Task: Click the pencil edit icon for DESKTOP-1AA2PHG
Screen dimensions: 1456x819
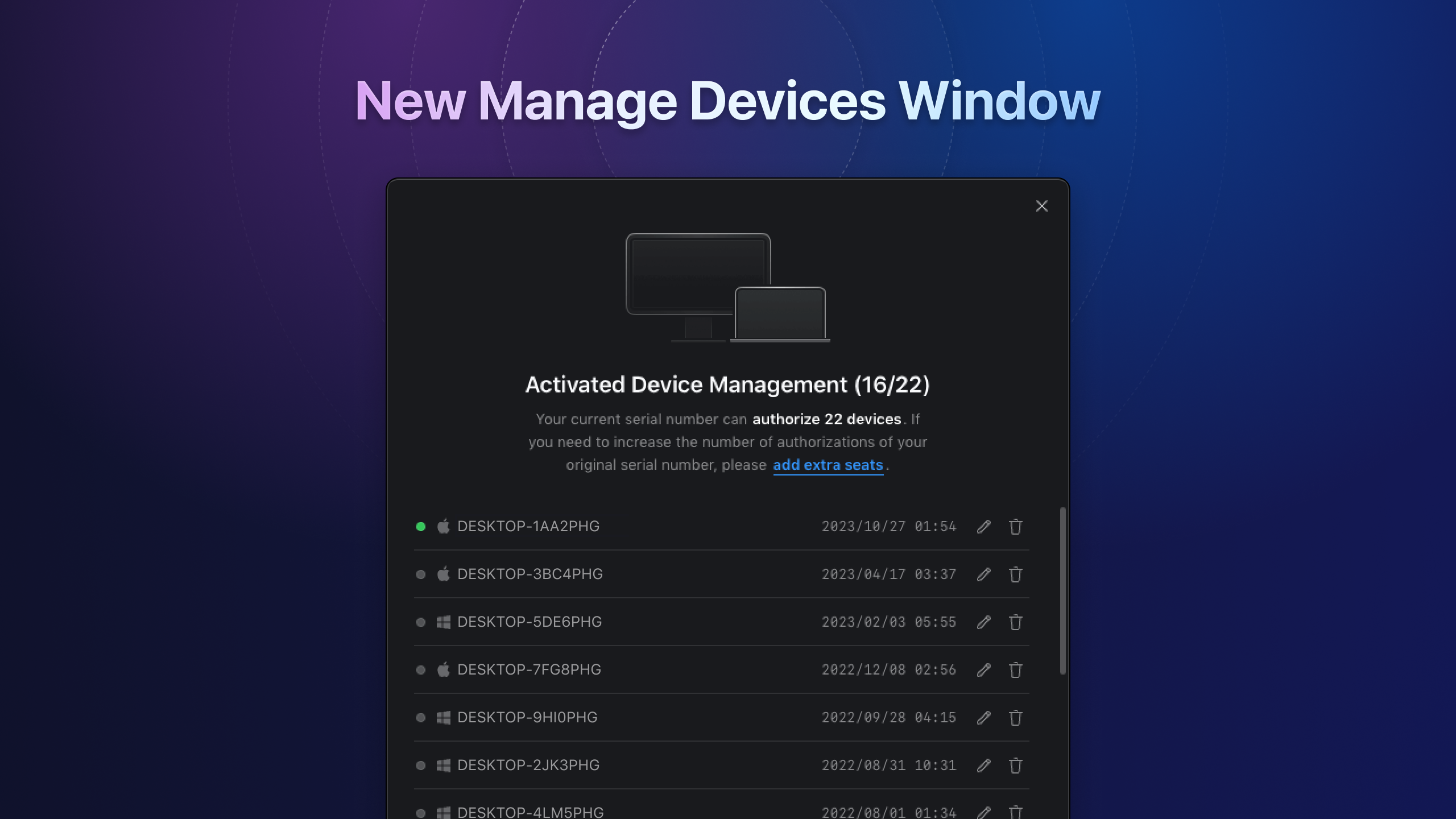Action: coord(985,526)
